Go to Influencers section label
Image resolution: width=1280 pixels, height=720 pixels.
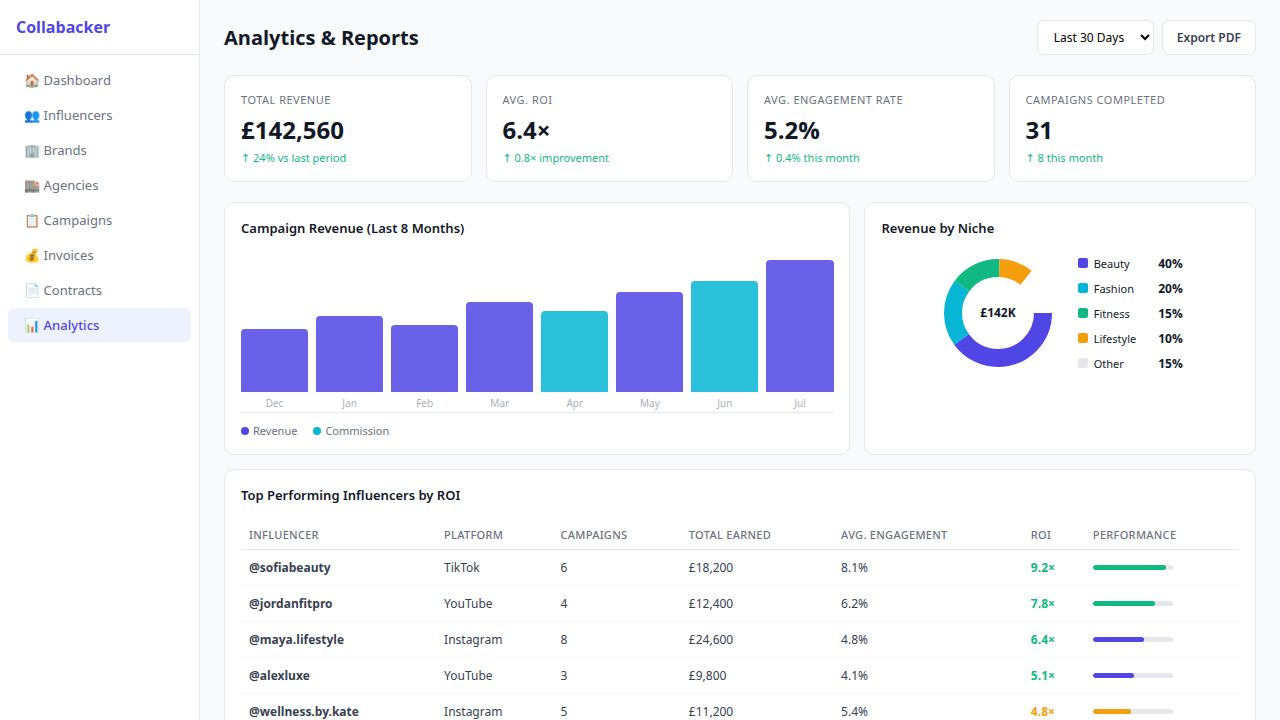(78, 115)
